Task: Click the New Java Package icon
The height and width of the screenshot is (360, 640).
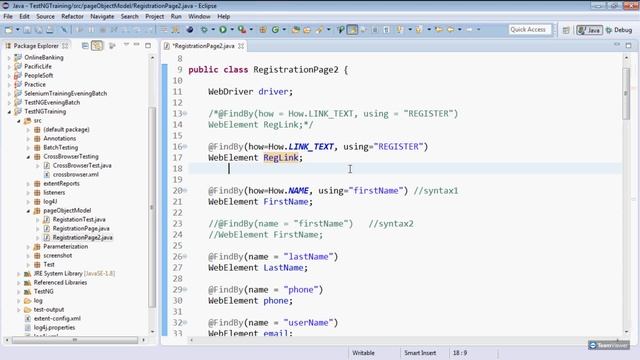Action: (263, 30)
